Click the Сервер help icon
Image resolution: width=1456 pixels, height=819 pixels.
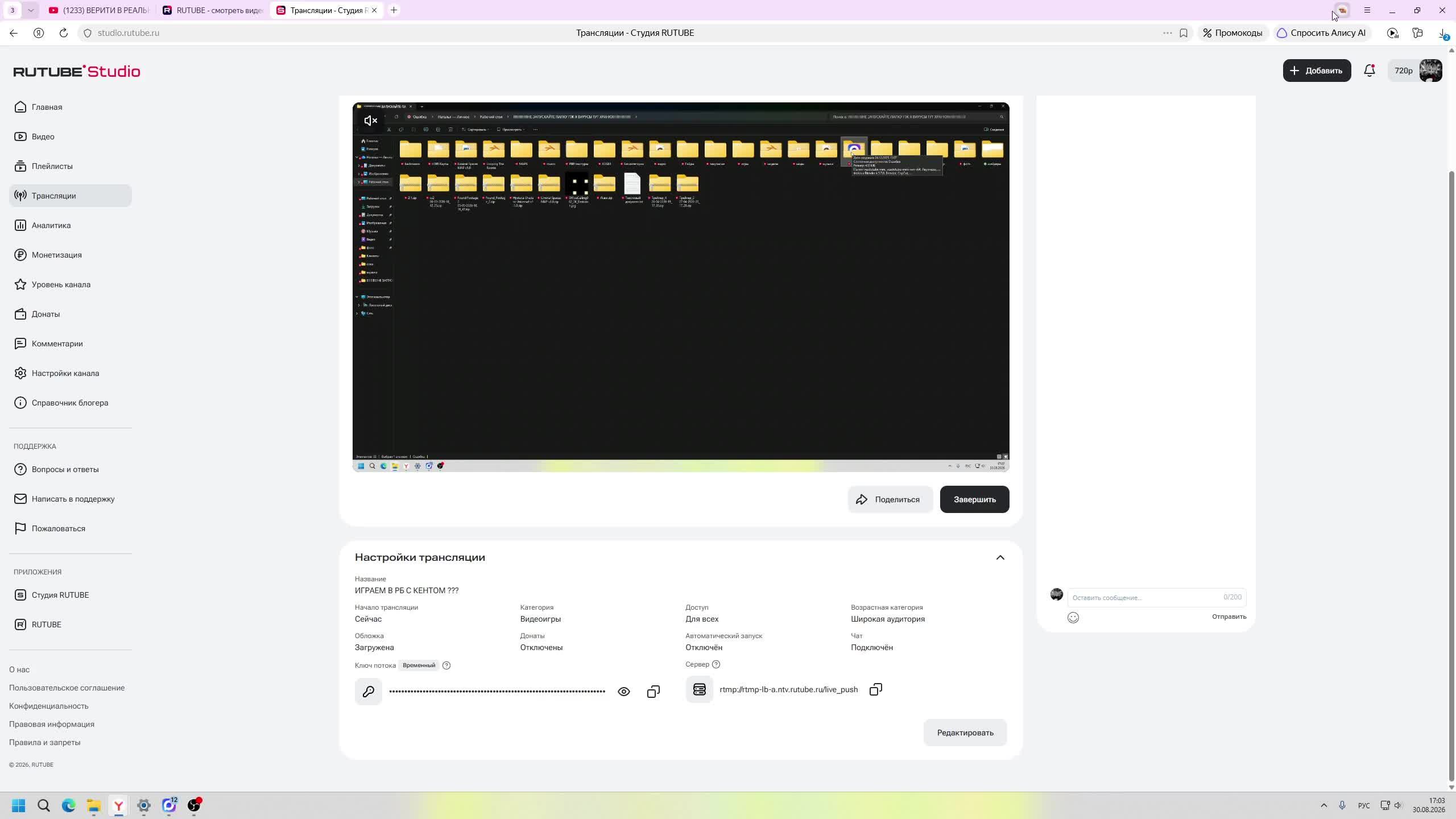[716, 664]
